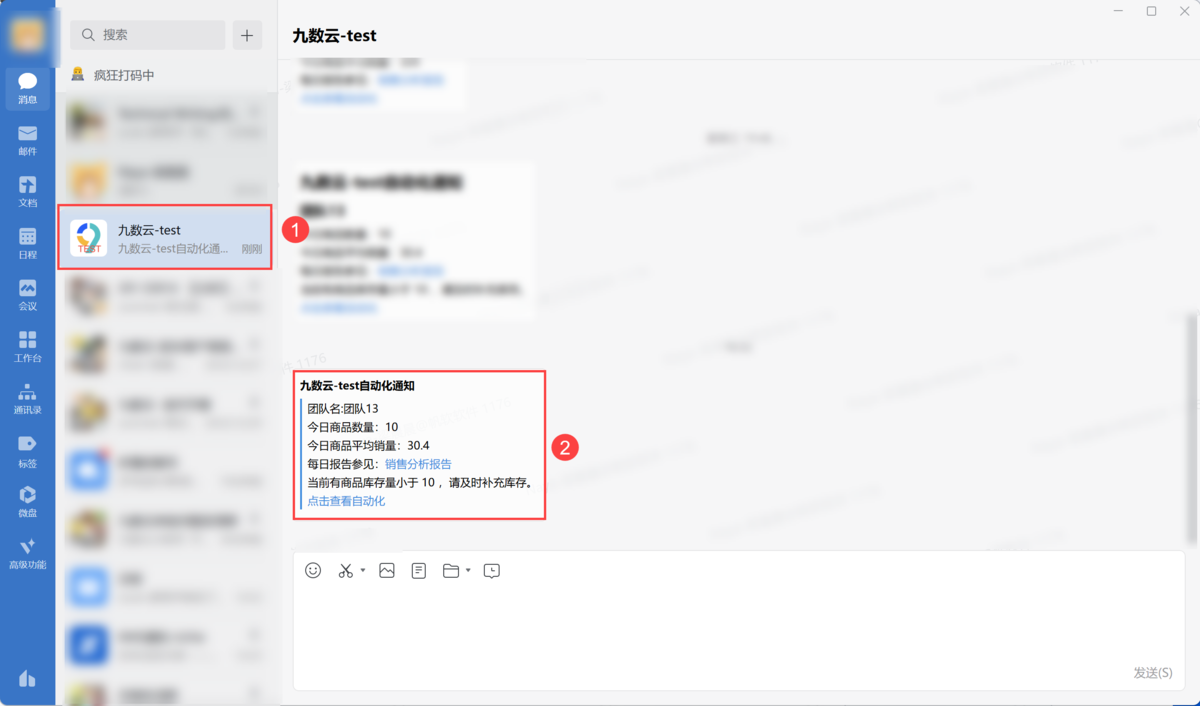Viewport: 1200px width, 706px height.
Task: Open the 通讯录 contacts section
Action: tap(27, 399)
